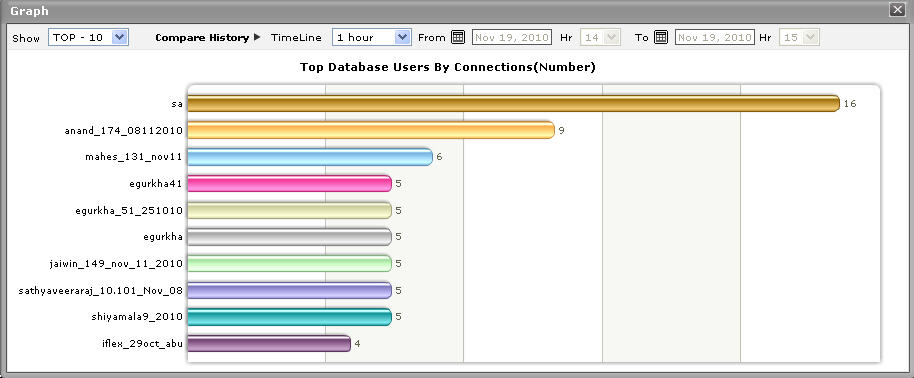This screenshot has width=914, height=378.
Task: Click the egurkha gray bar
Action: pos(290,237)
